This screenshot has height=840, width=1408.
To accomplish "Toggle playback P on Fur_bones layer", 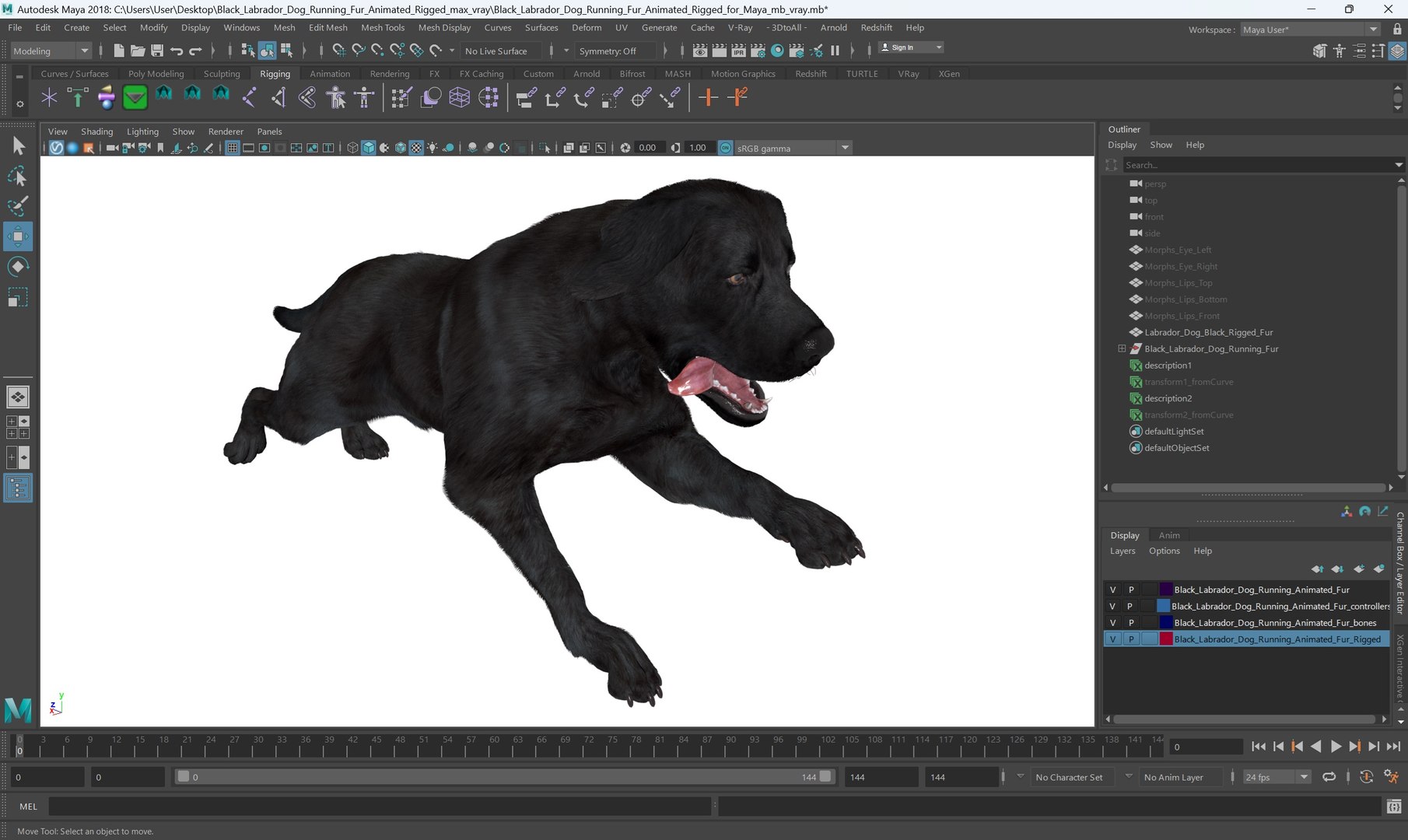I will click(x=1131, y=622).
